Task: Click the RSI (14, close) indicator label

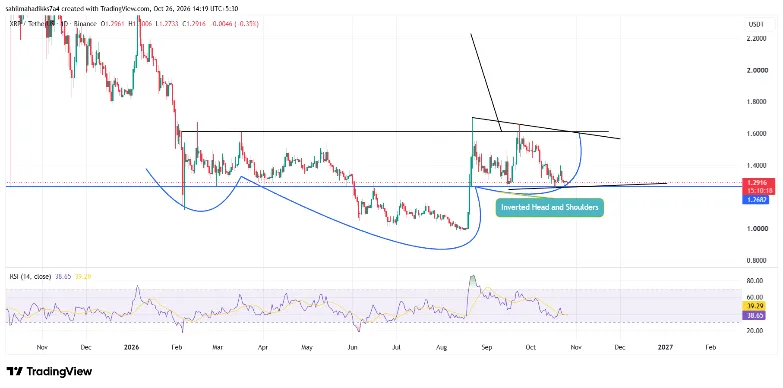Action: coord(30,276)
